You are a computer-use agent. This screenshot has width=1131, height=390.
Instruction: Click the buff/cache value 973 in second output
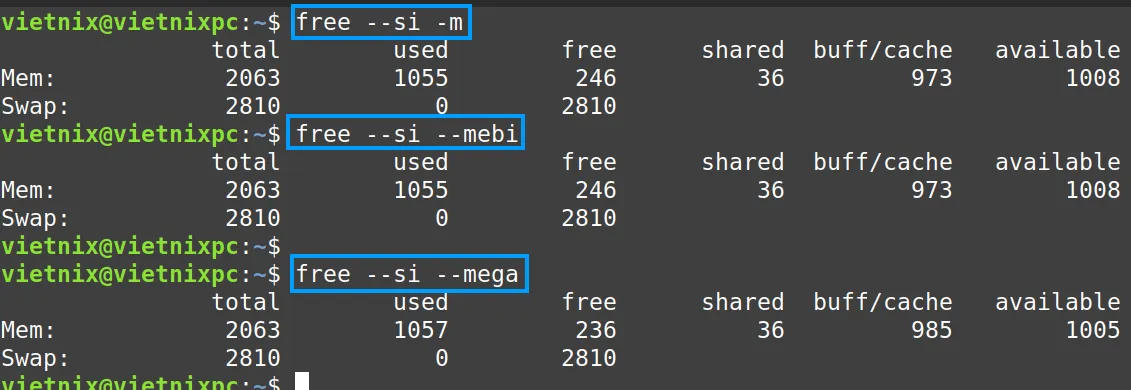[931, 190]
